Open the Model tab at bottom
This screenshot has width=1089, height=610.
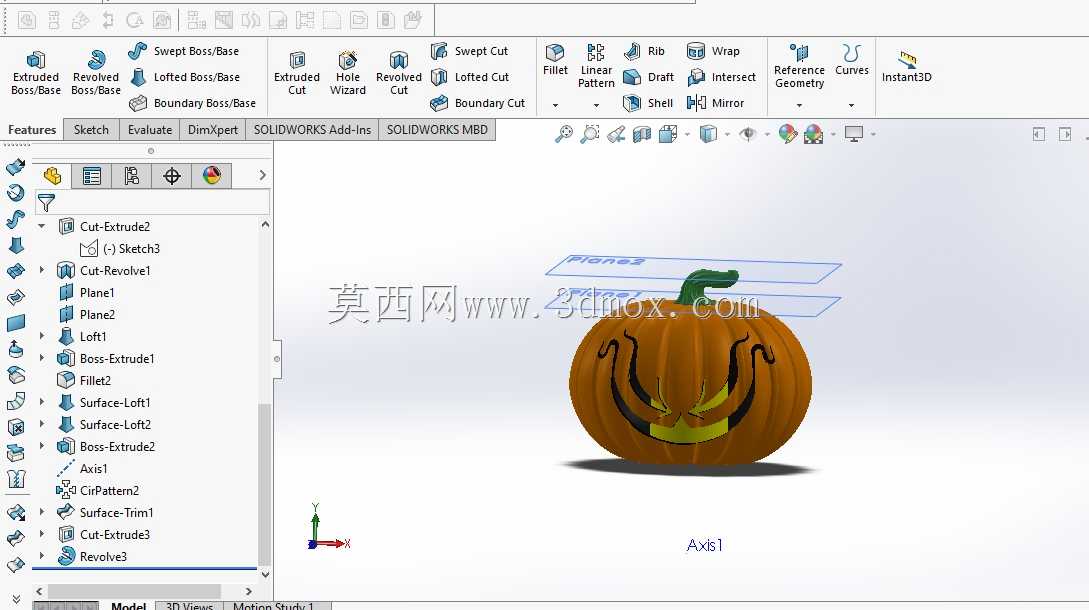[x=128, y=606]
